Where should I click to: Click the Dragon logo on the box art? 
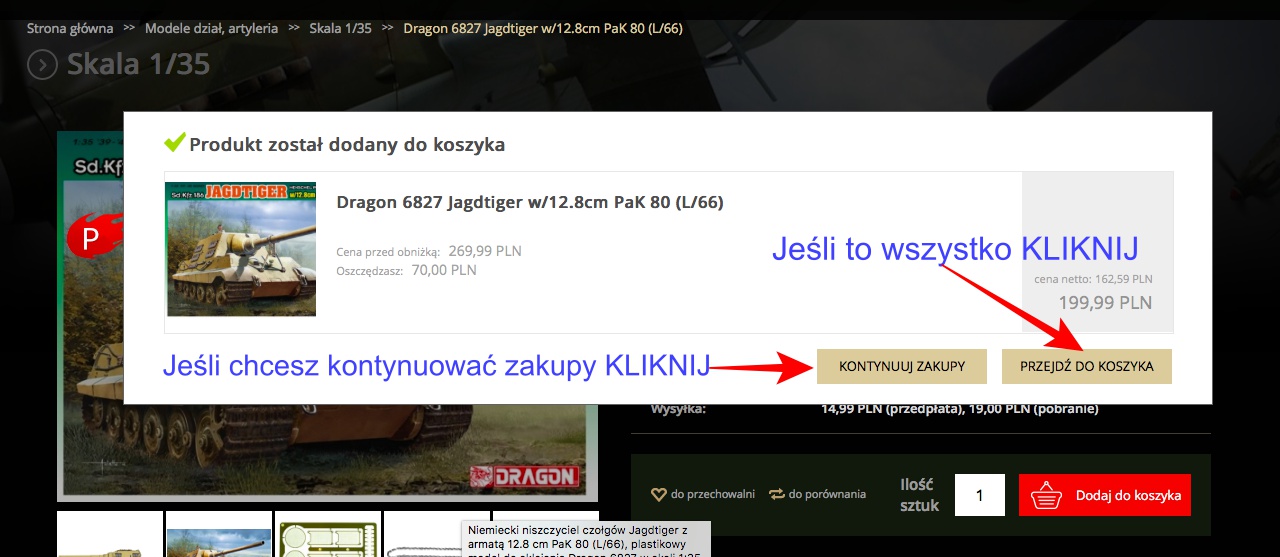click(523, 476)
